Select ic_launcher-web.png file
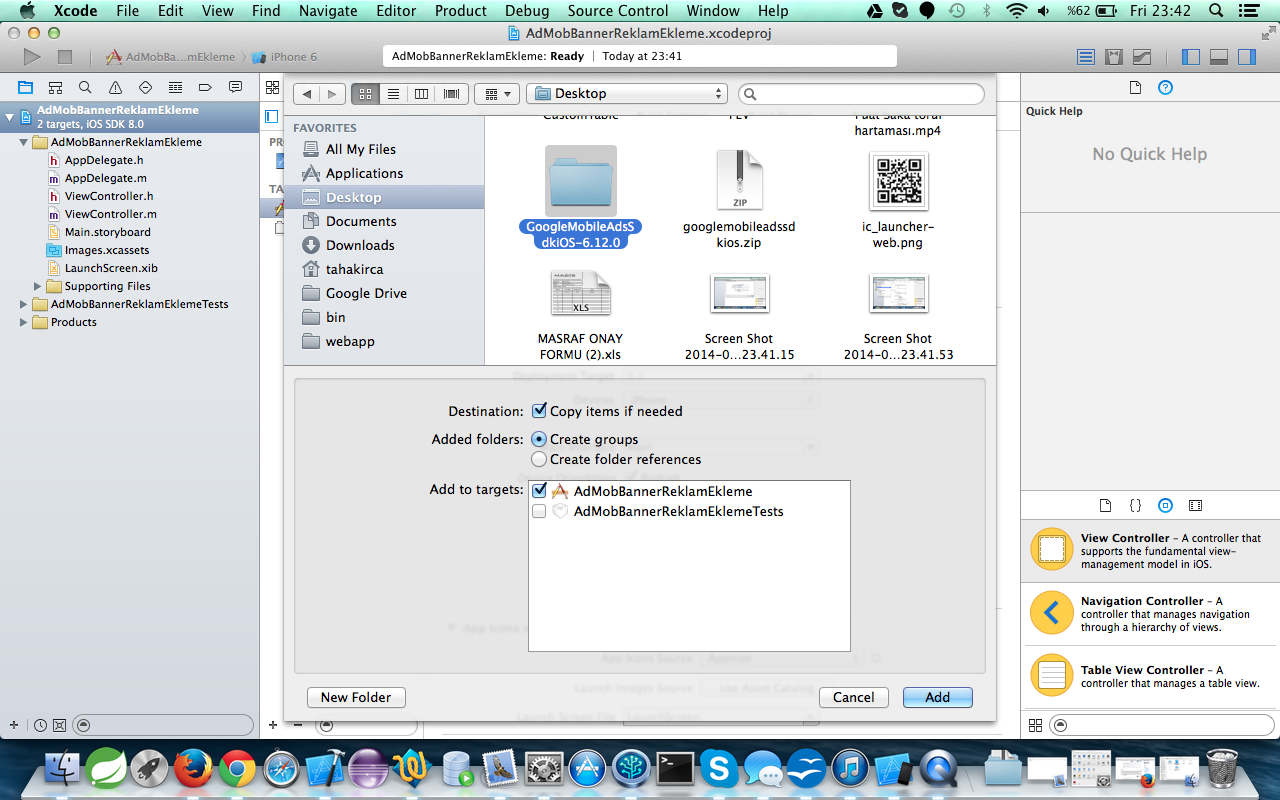The image size is (1280, 800). (x=898, y=199)
